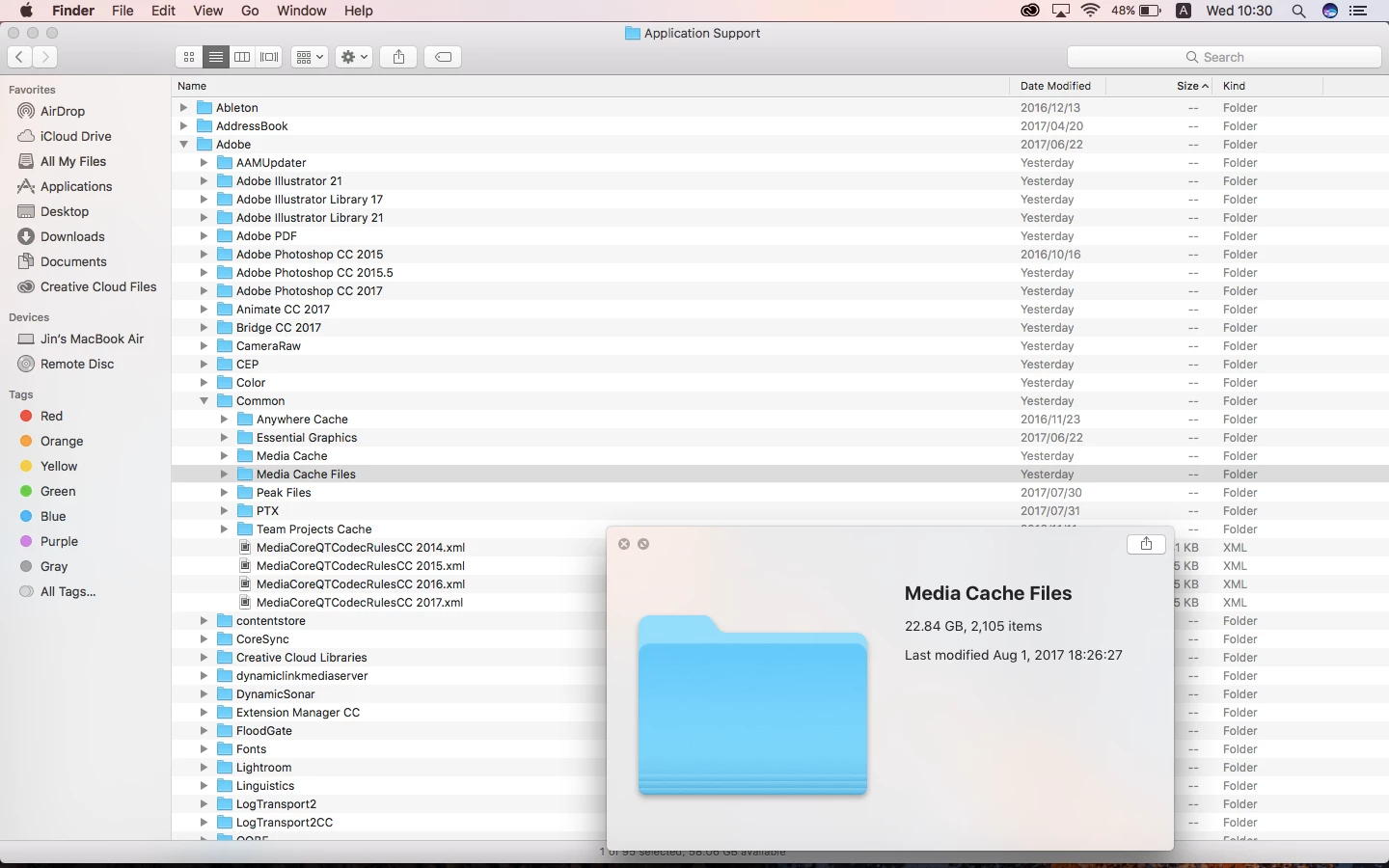
Task: Expand the Media Cache Files folder
Action: 224,474
